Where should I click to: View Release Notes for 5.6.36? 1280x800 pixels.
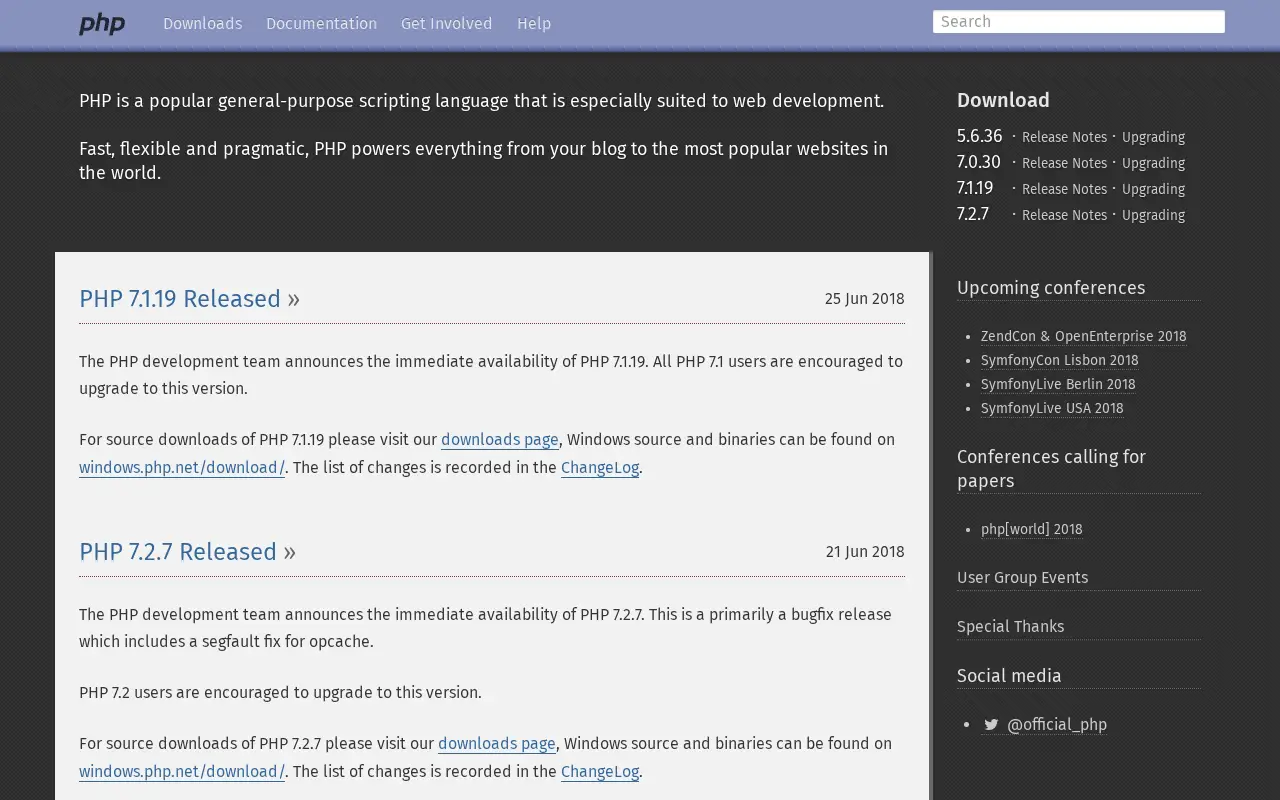tap(1064, 137)
